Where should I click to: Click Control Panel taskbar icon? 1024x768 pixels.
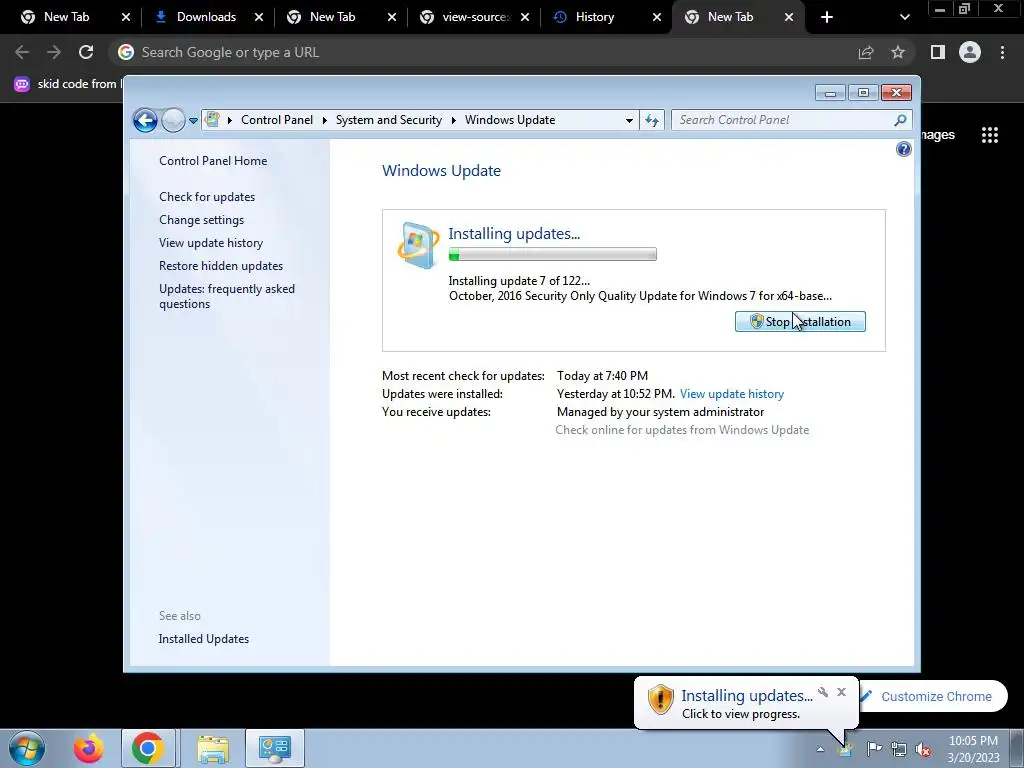pyautogui.click(x=275, y=748)
